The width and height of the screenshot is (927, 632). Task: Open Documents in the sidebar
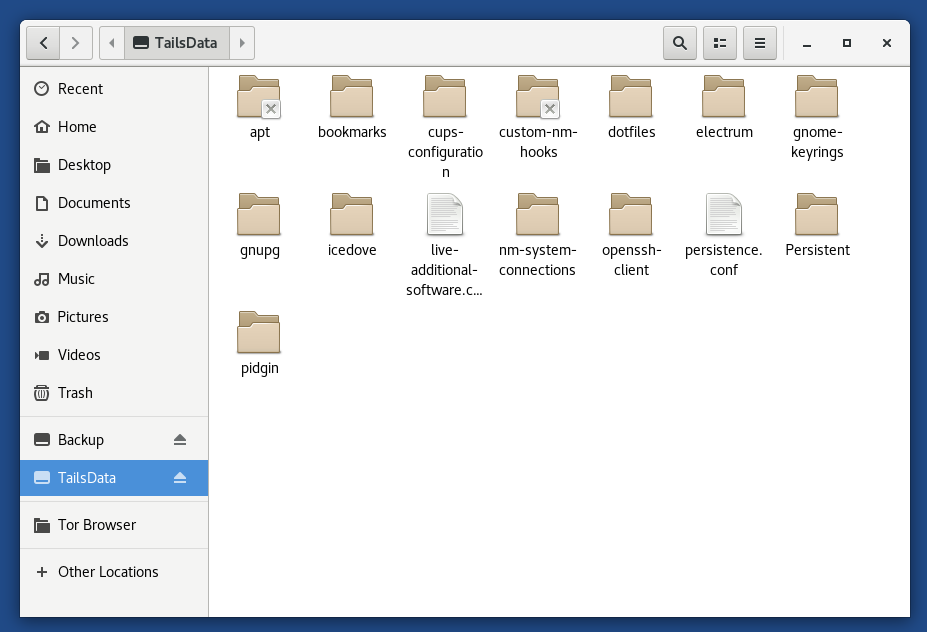coord(114,203)
